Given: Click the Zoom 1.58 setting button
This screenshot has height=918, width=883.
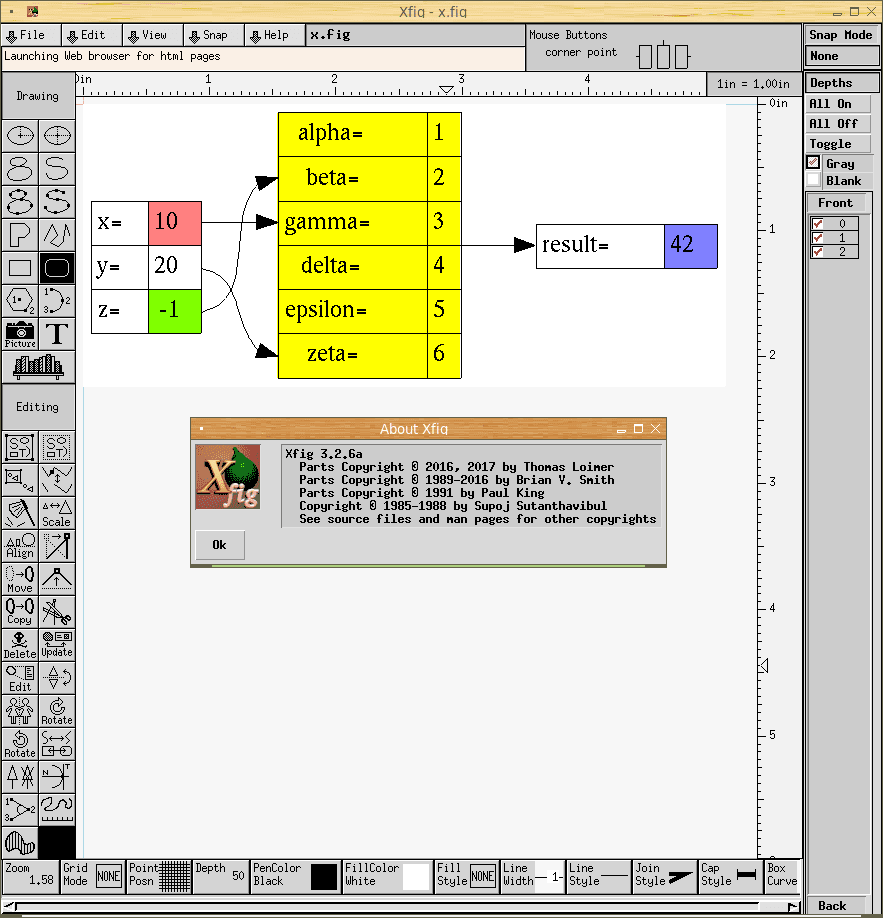Looking at the screenshot, I should tap(30, 876).
